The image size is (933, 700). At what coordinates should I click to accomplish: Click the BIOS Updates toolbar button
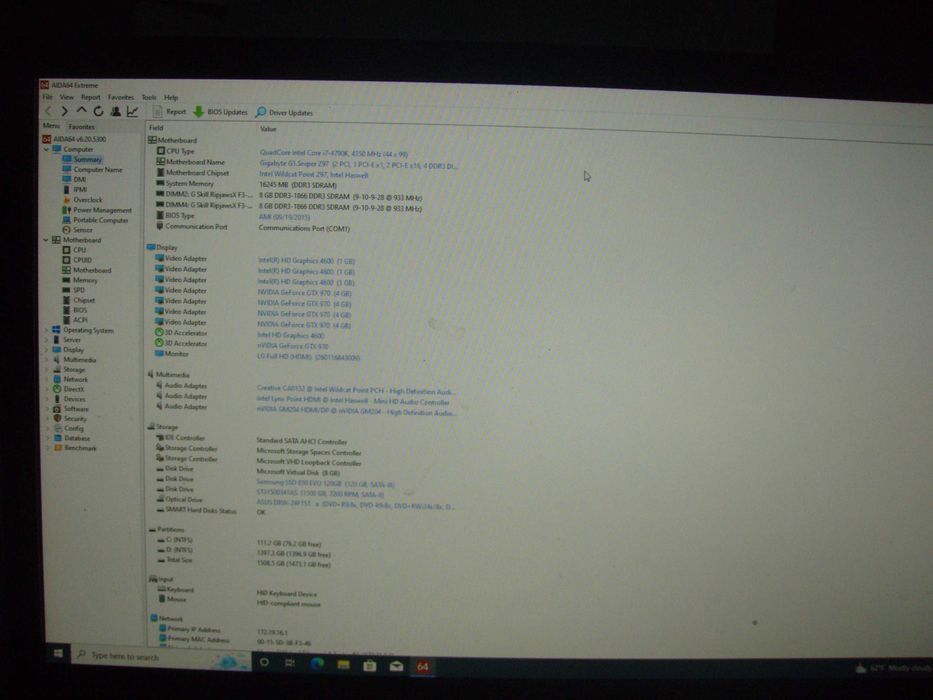[x=221, y=112]
